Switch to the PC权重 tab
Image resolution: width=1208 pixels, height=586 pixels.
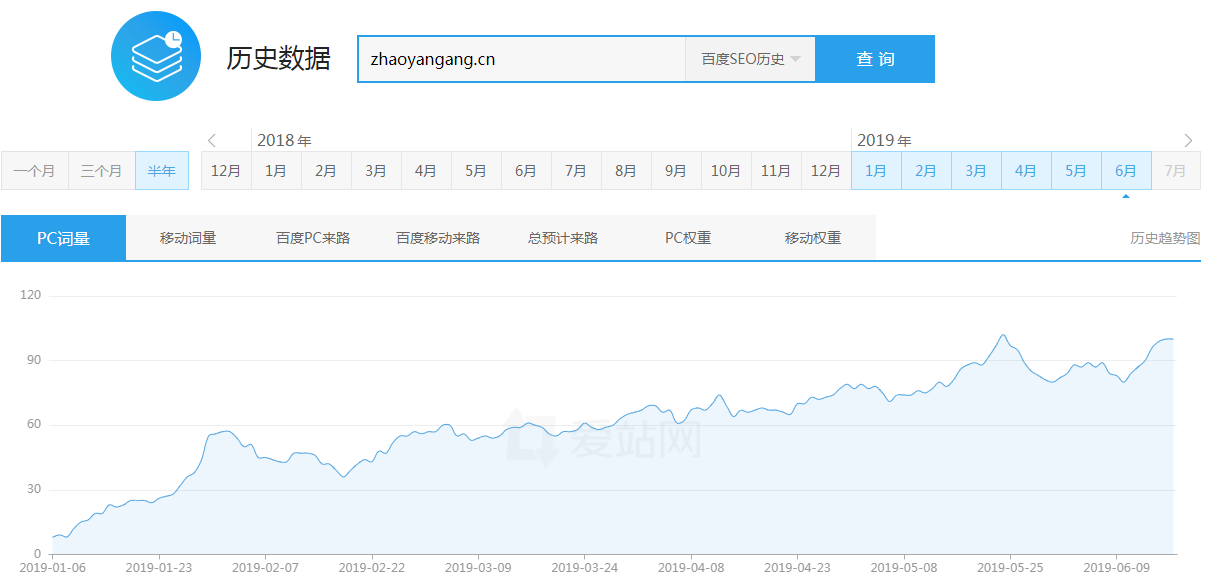[x=686, y=237]
